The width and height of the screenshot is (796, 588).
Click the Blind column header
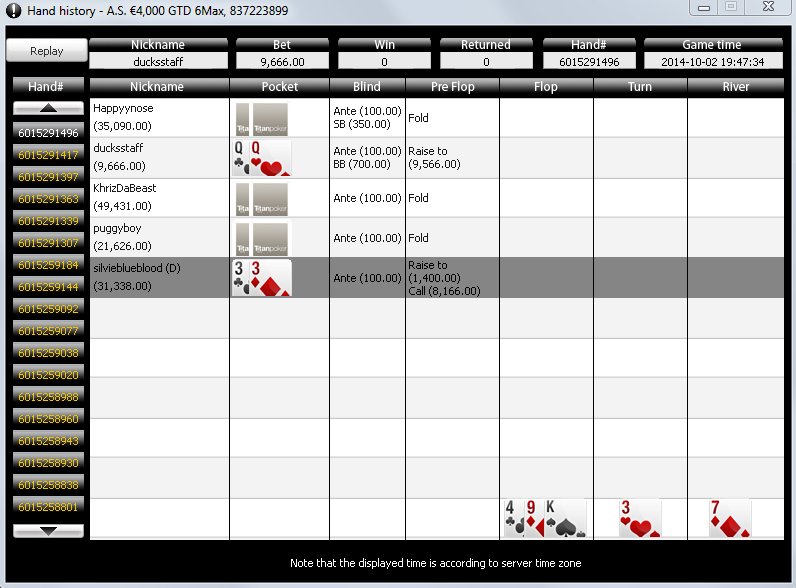tap(367, 87)
